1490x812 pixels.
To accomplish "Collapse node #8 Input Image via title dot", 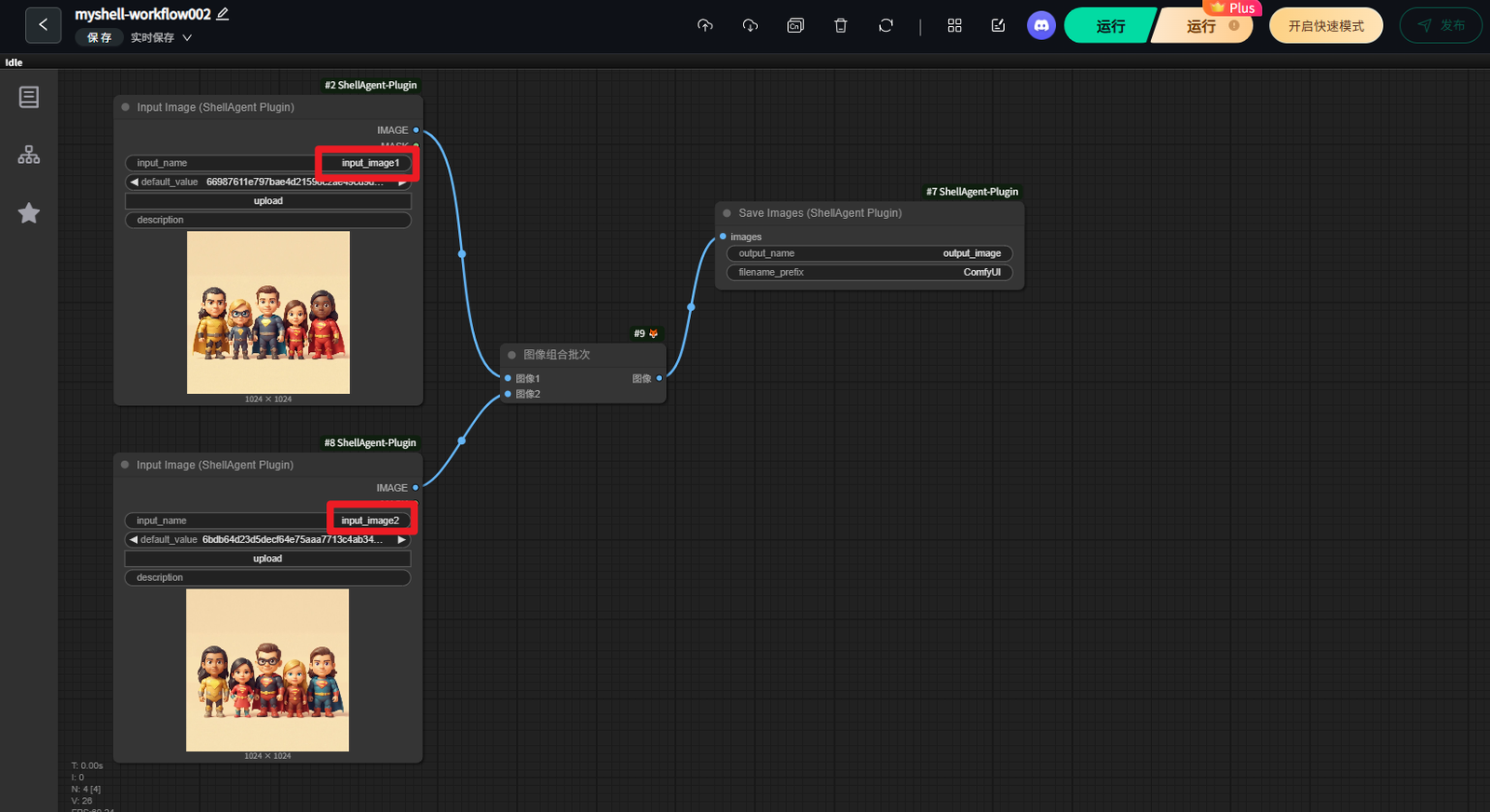I will [125, 465].
